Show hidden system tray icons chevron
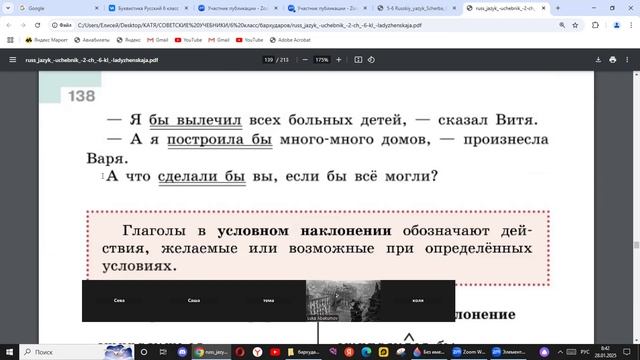640x360 pixels. click(x=560, y=352)
